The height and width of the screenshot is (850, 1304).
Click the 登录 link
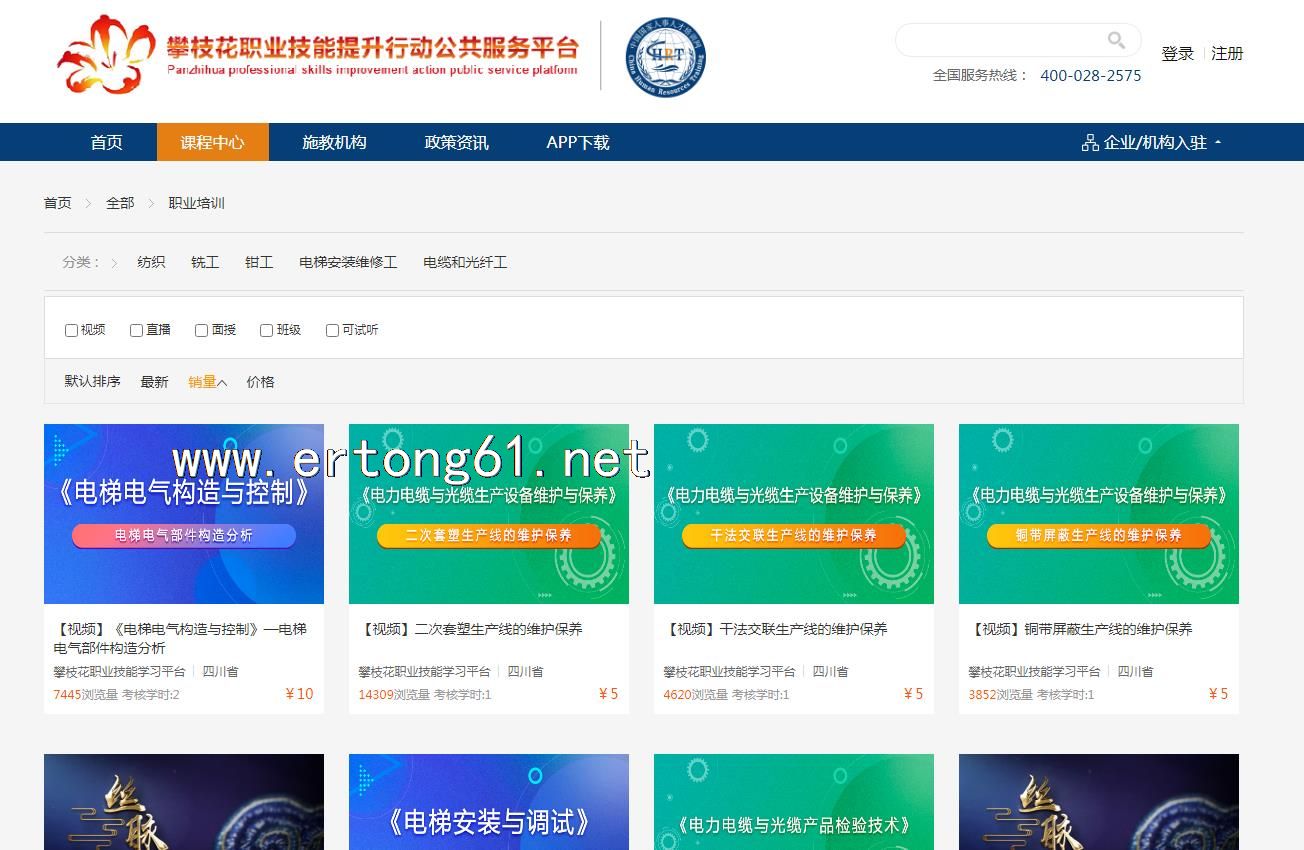click(x=1177, y=54)
